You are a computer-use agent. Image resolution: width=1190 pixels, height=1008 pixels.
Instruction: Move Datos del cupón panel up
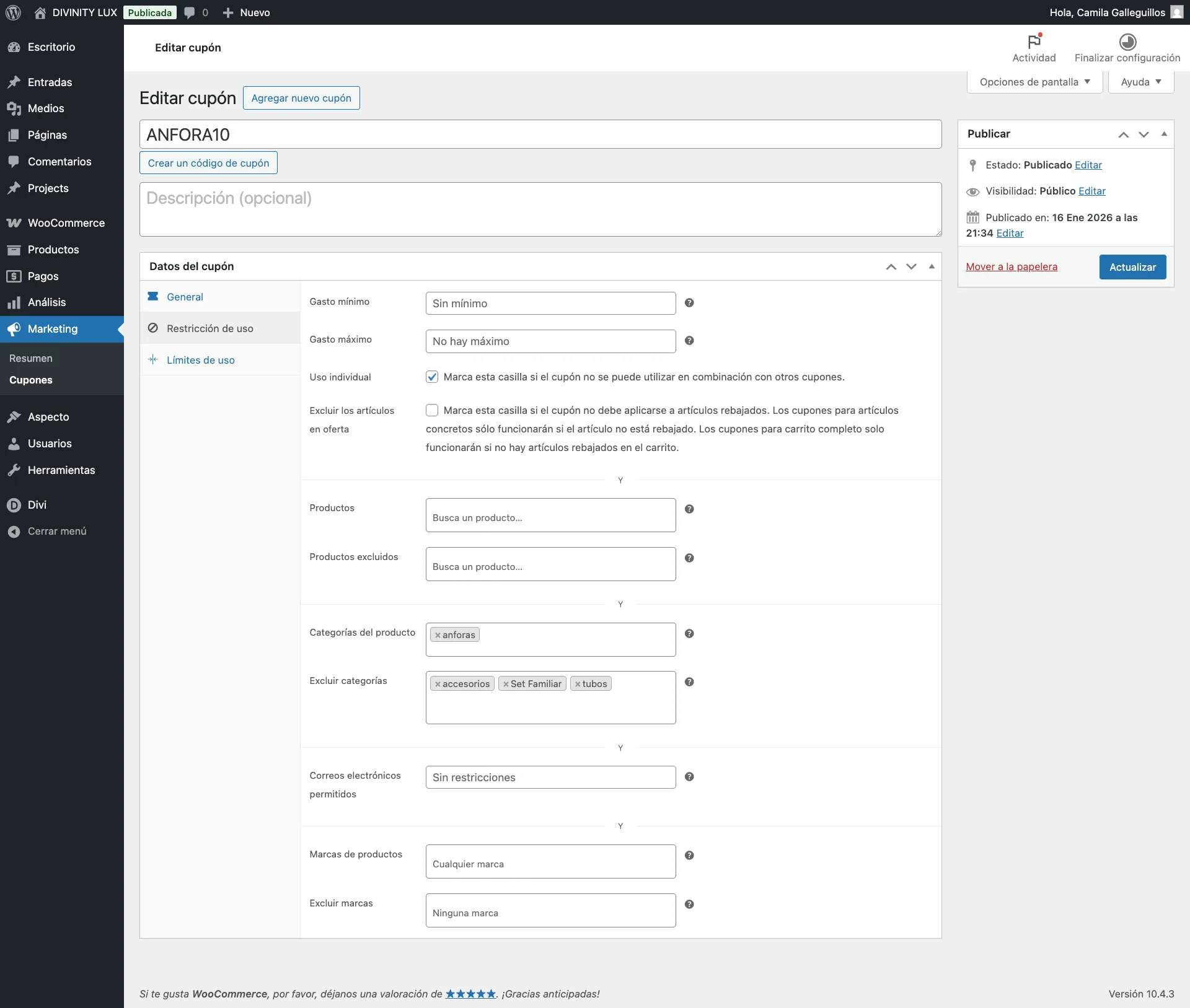[x=891, y=266]
